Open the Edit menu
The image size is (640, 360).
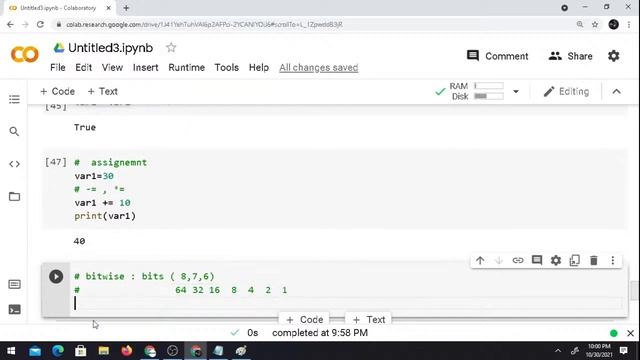pyautogui.click(x=83, y=67)
